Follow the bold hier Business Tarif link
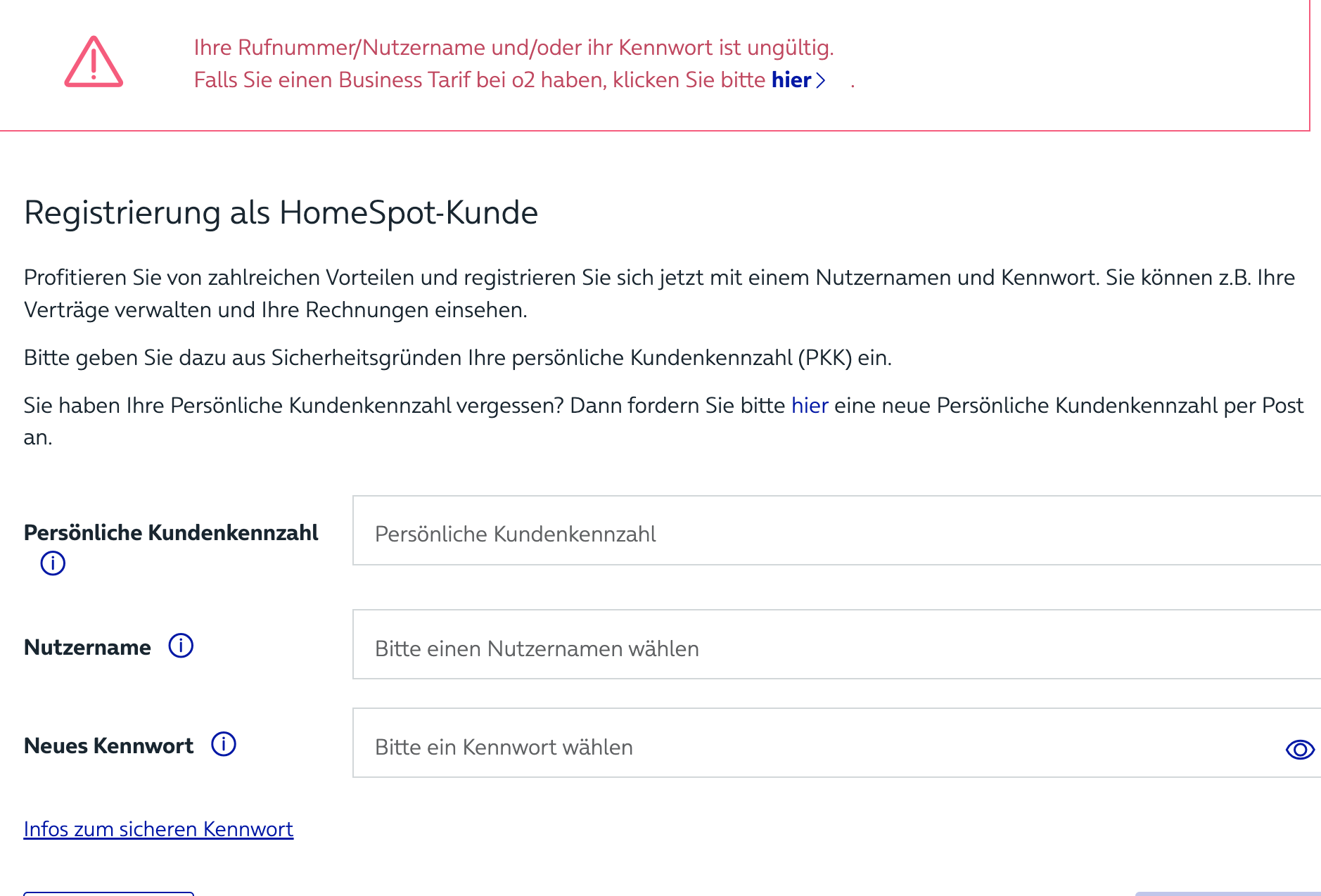This screenshot has width=1321, height=896. (x=791, y=80)
